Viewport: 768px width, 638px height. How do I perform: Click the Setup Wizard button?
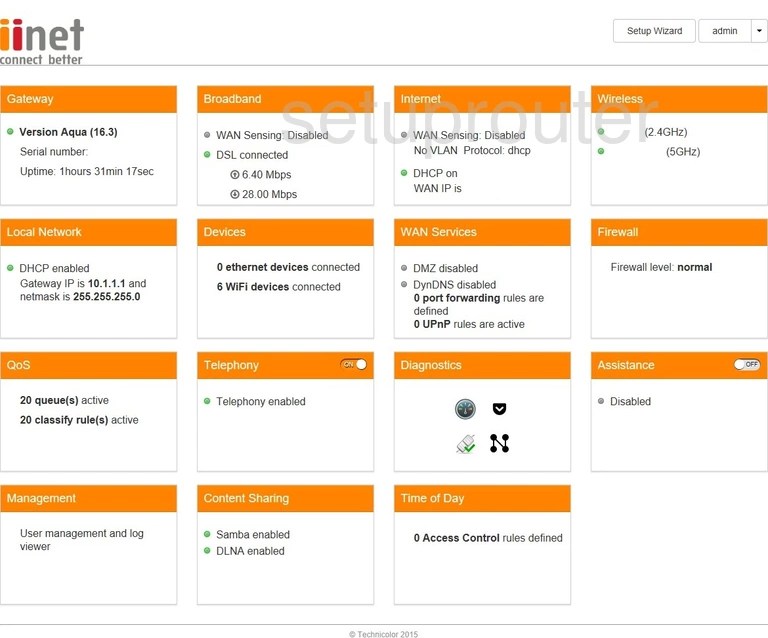(654, 31)
